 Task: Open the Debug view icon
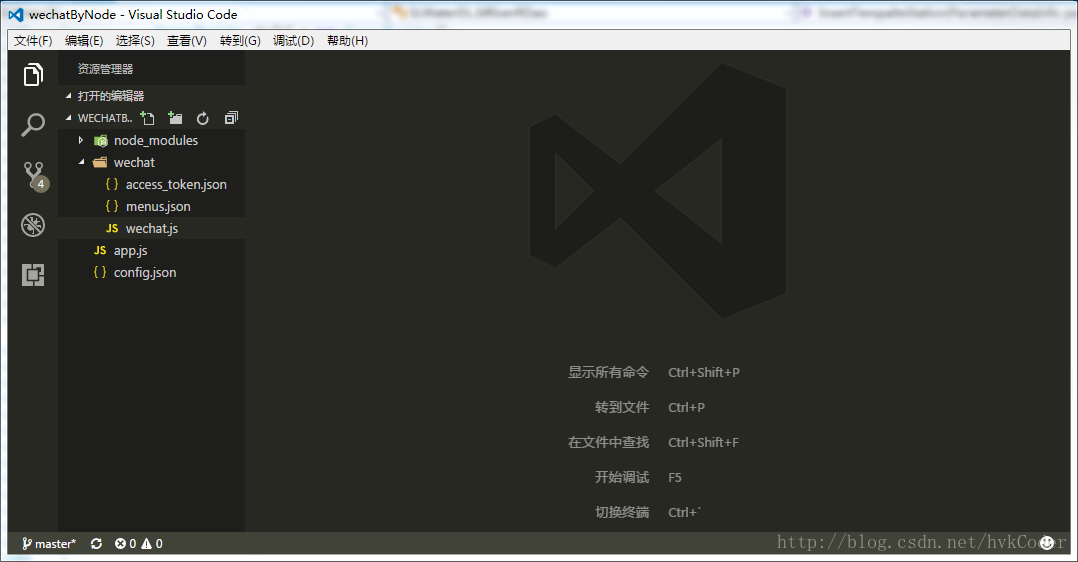[33, 225]
